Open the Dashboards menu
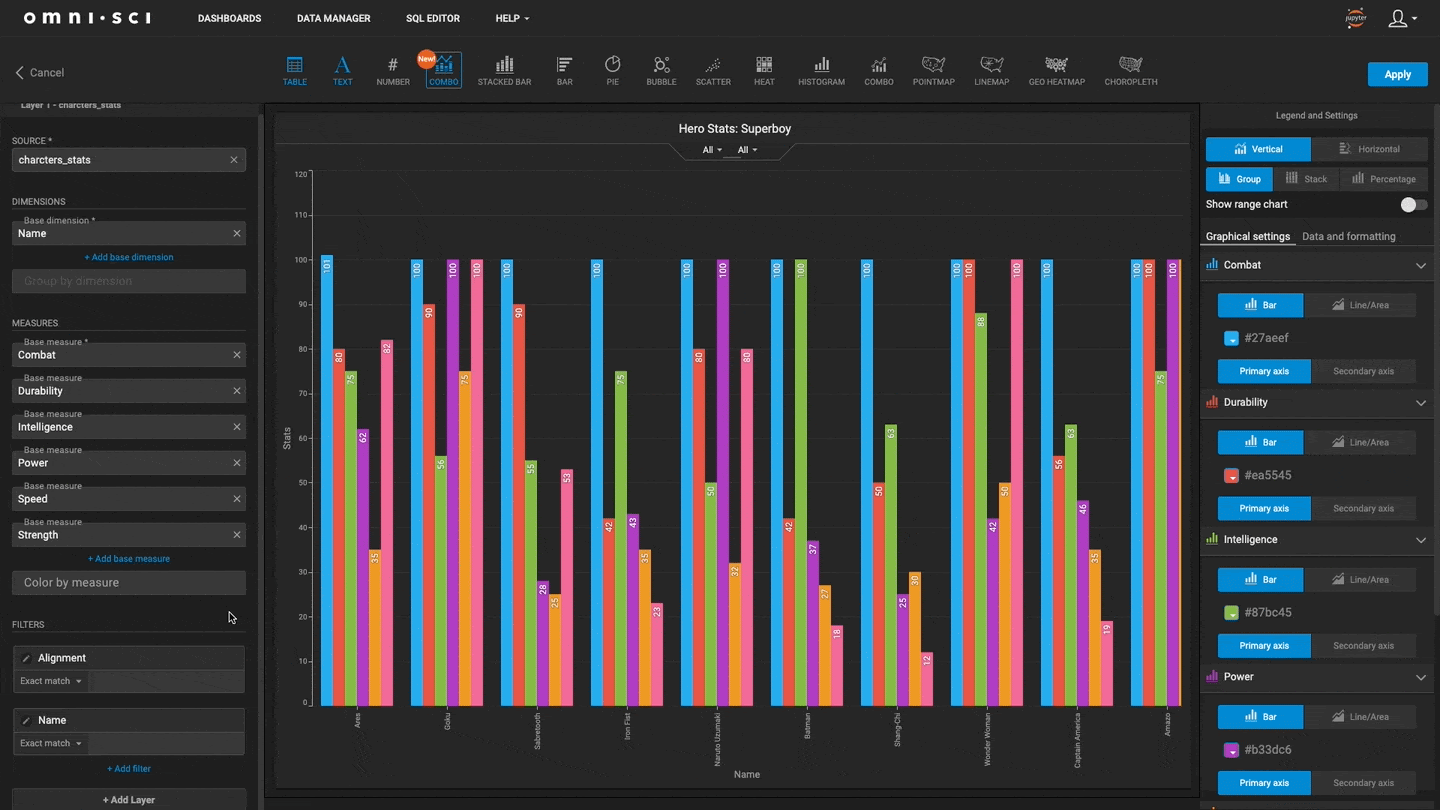This screenshot has height=810, width=1440. (x=229, y=18)
